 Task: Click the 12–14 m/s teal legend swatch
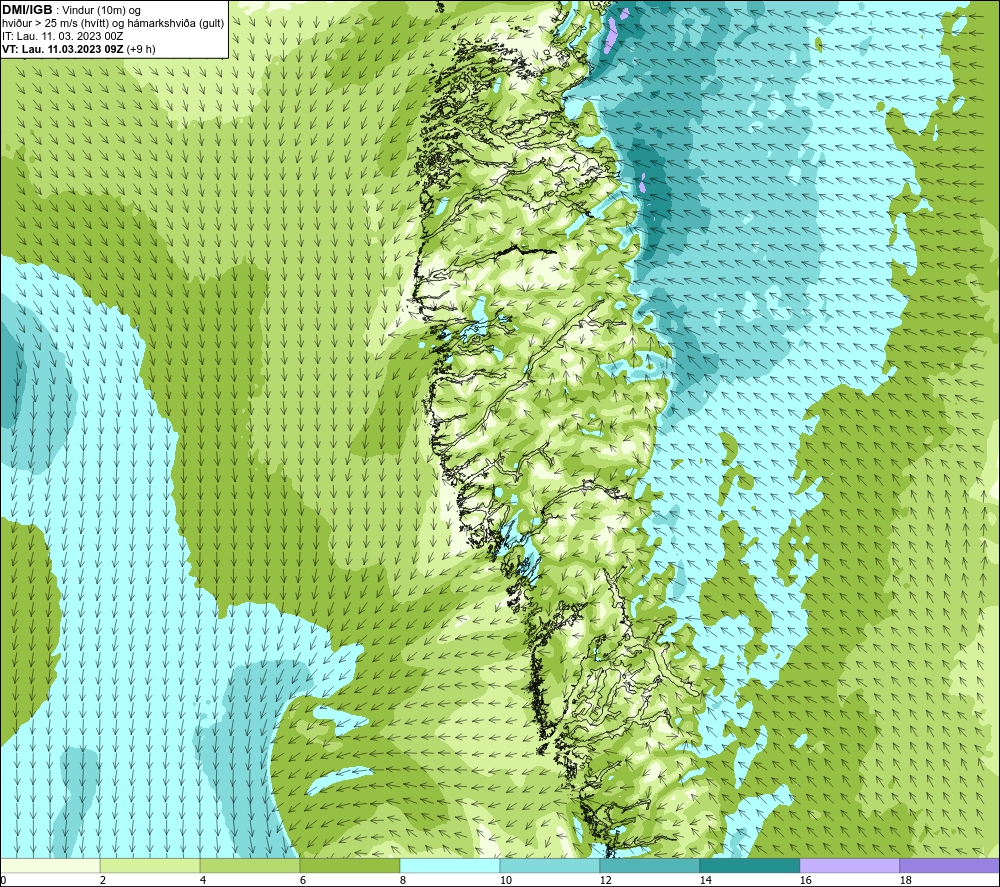point(649,865)
